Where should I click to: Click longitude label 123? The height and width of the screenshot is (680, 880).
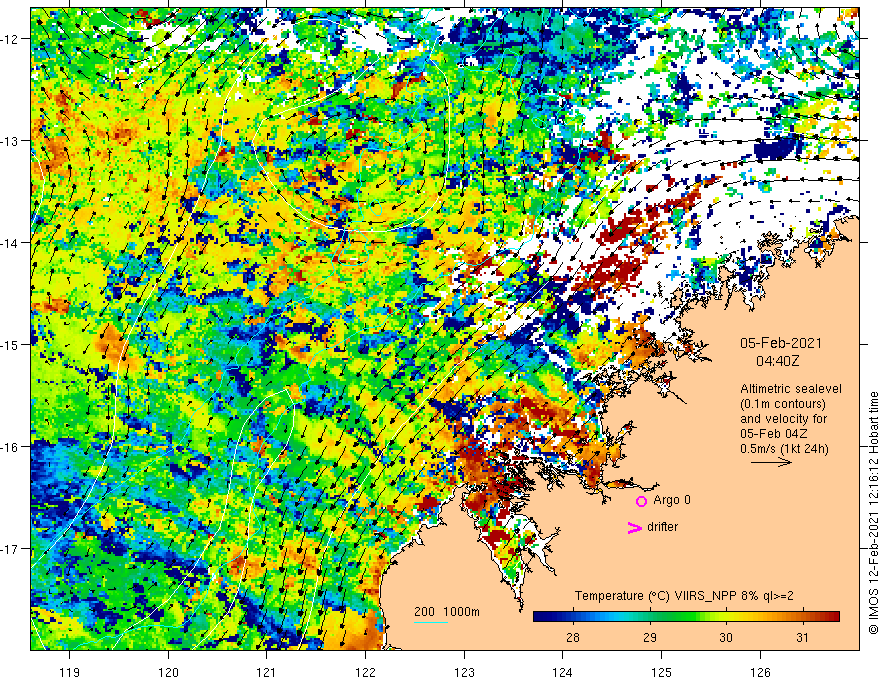[464, 672]
